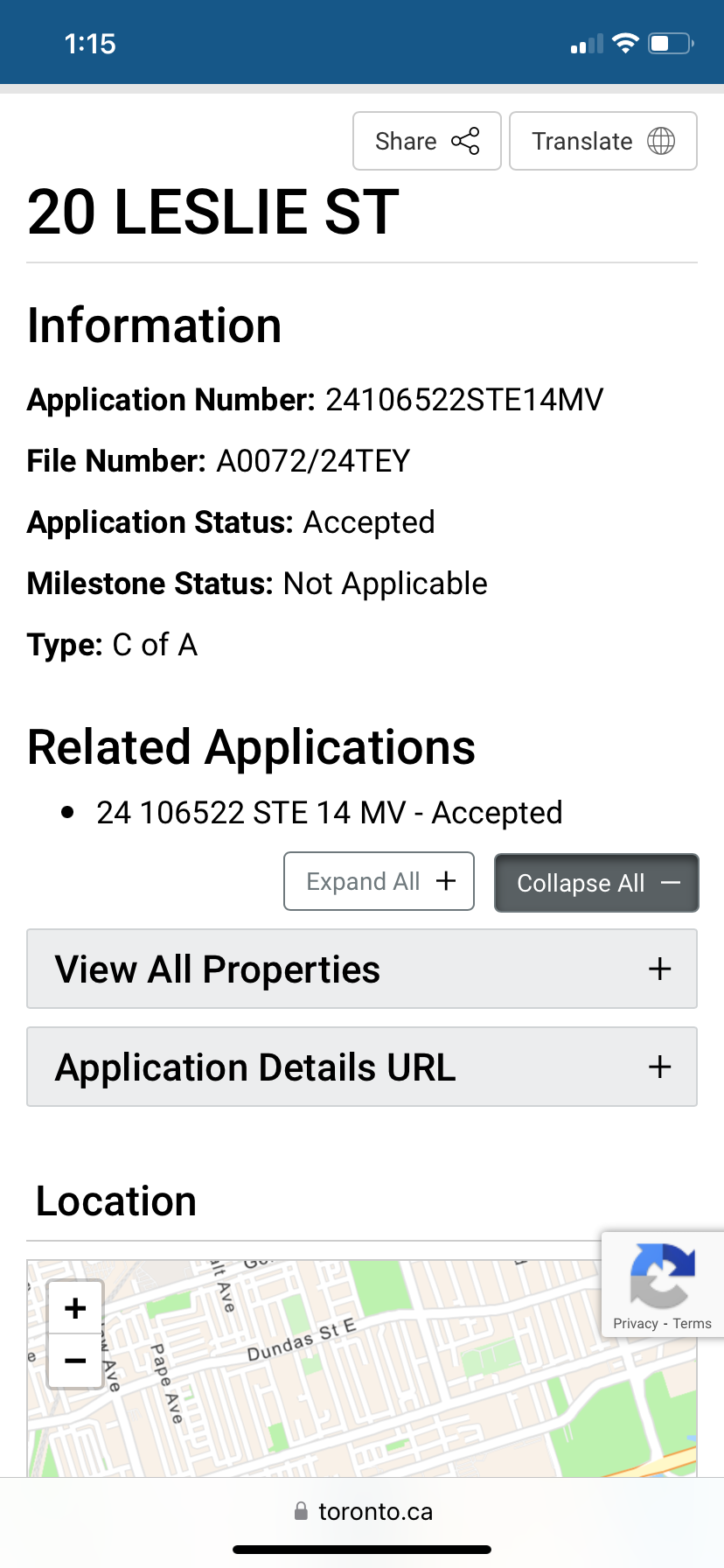The height and width of the screenshot is (1568, 724).
Task: Zoom out on the map with minus
Action: 76,1361
